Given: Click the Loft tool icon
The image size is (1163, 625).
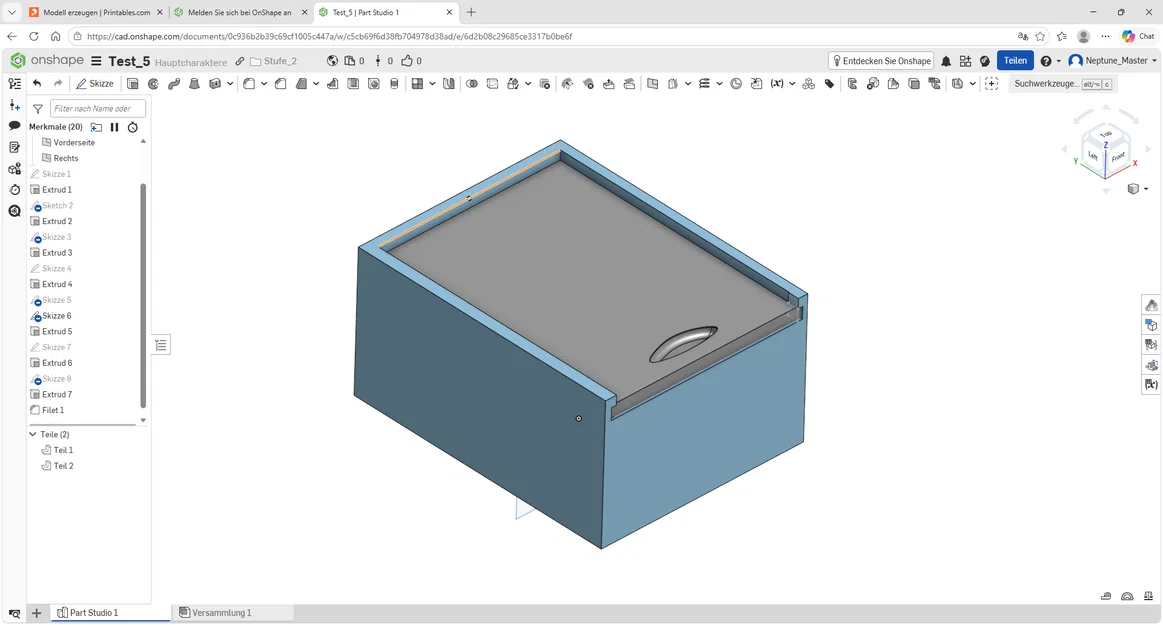Looking at the screenshot, I should point(194,84).
